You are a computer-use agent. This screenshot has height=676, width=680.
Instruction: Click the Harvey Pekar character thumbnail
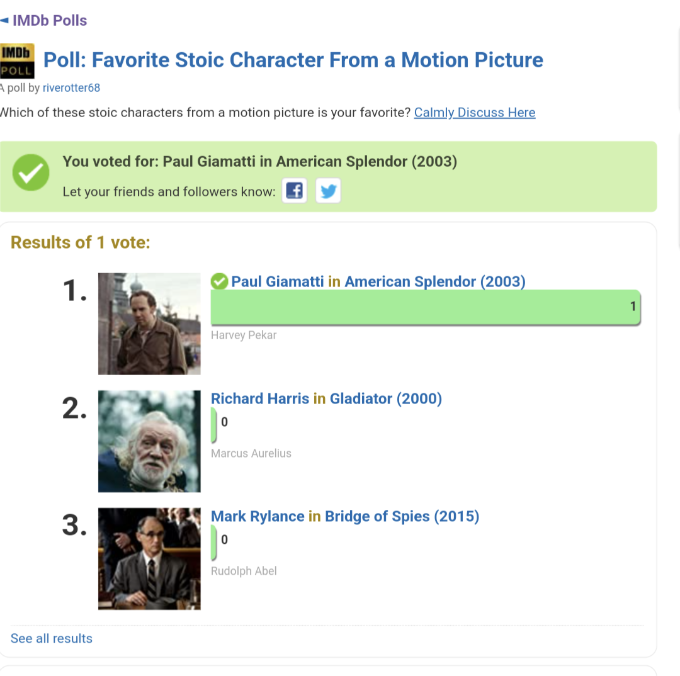(149, 324)
